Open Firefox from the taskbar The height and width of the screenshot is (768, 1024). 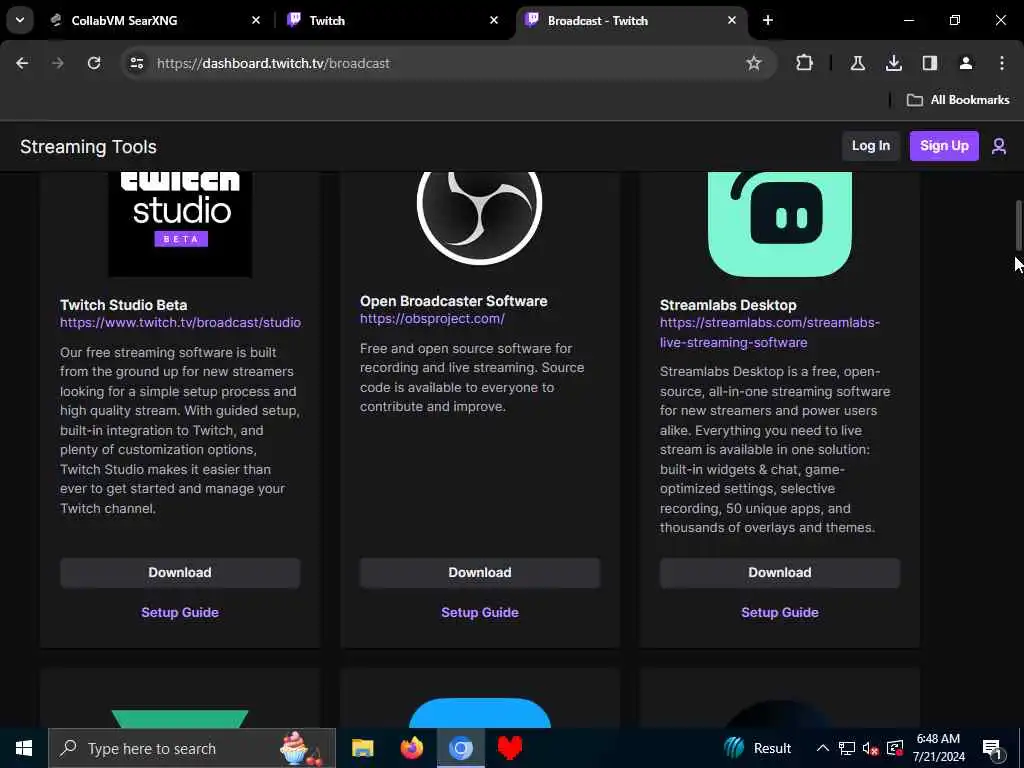click(411, 748)
